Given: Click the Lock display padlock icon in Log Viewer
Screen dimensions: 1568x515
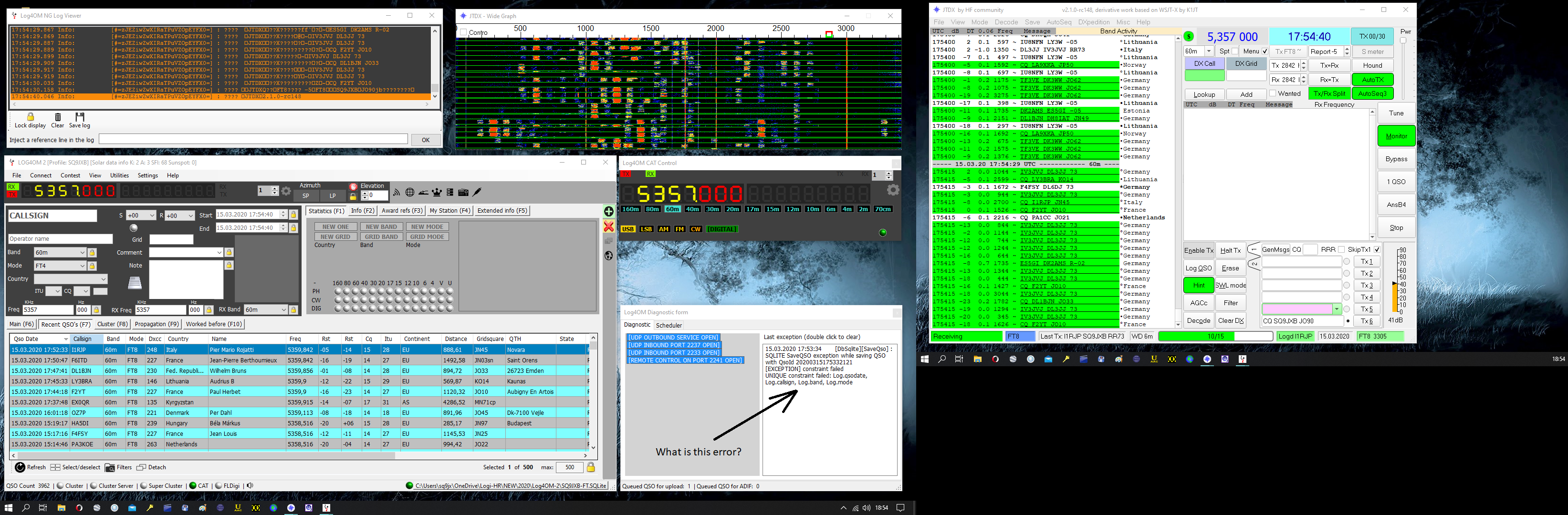Looking at the screenshot, I should pos(30,117).
